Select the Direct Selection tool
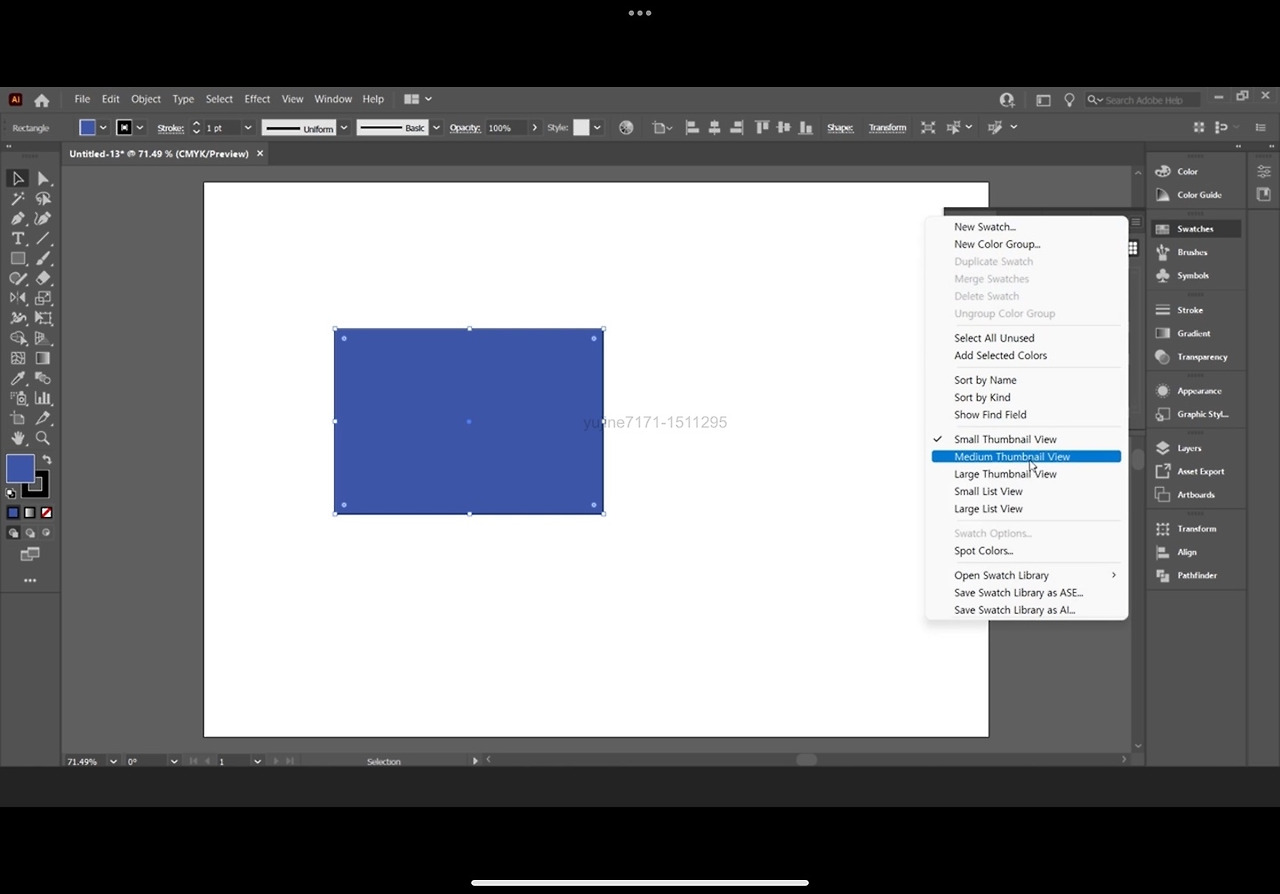 click(43, 178)
